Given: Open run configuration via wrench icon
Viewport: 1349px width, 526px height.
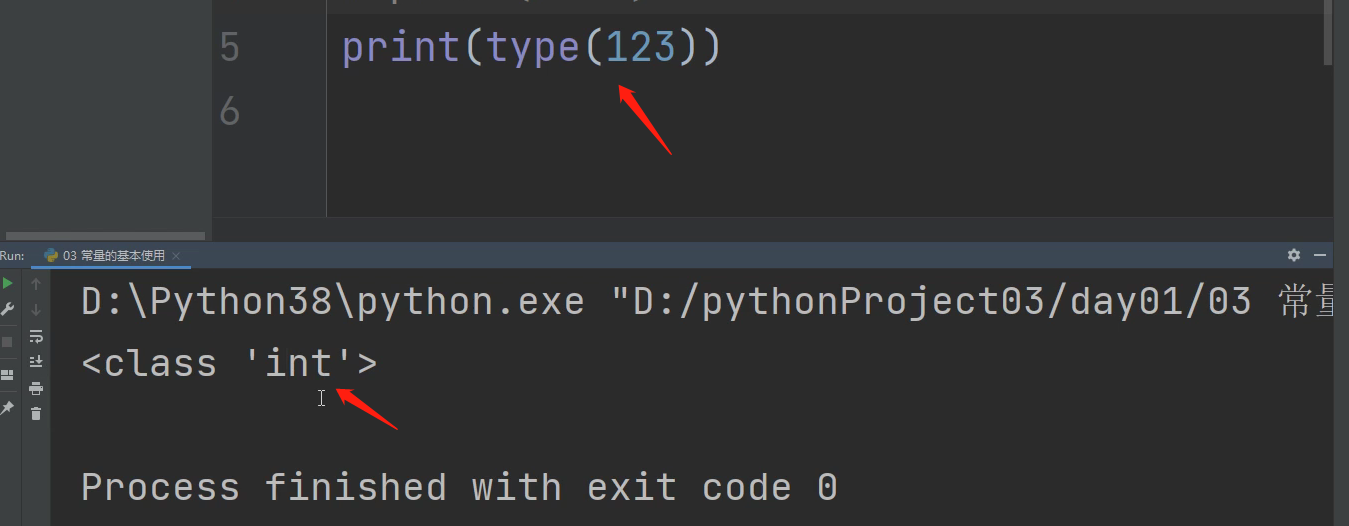Looking at the screenshot, I should pyautogui.click(x=8, y=310).
